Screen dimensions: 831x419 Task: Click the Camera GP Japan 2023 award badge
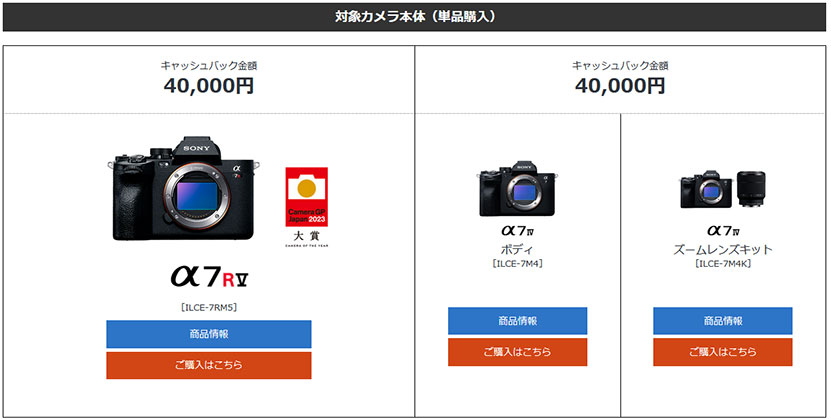306,207
